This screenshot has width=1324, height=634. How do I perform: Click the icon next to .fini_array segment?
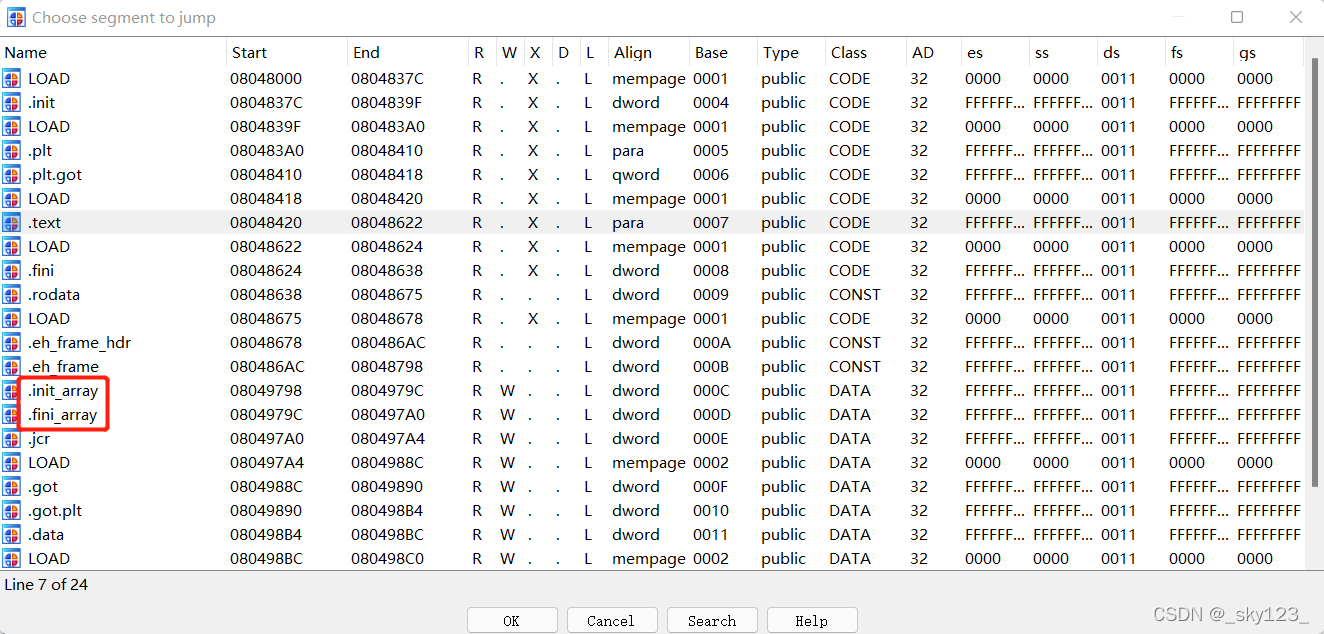(x=12, y=415)
